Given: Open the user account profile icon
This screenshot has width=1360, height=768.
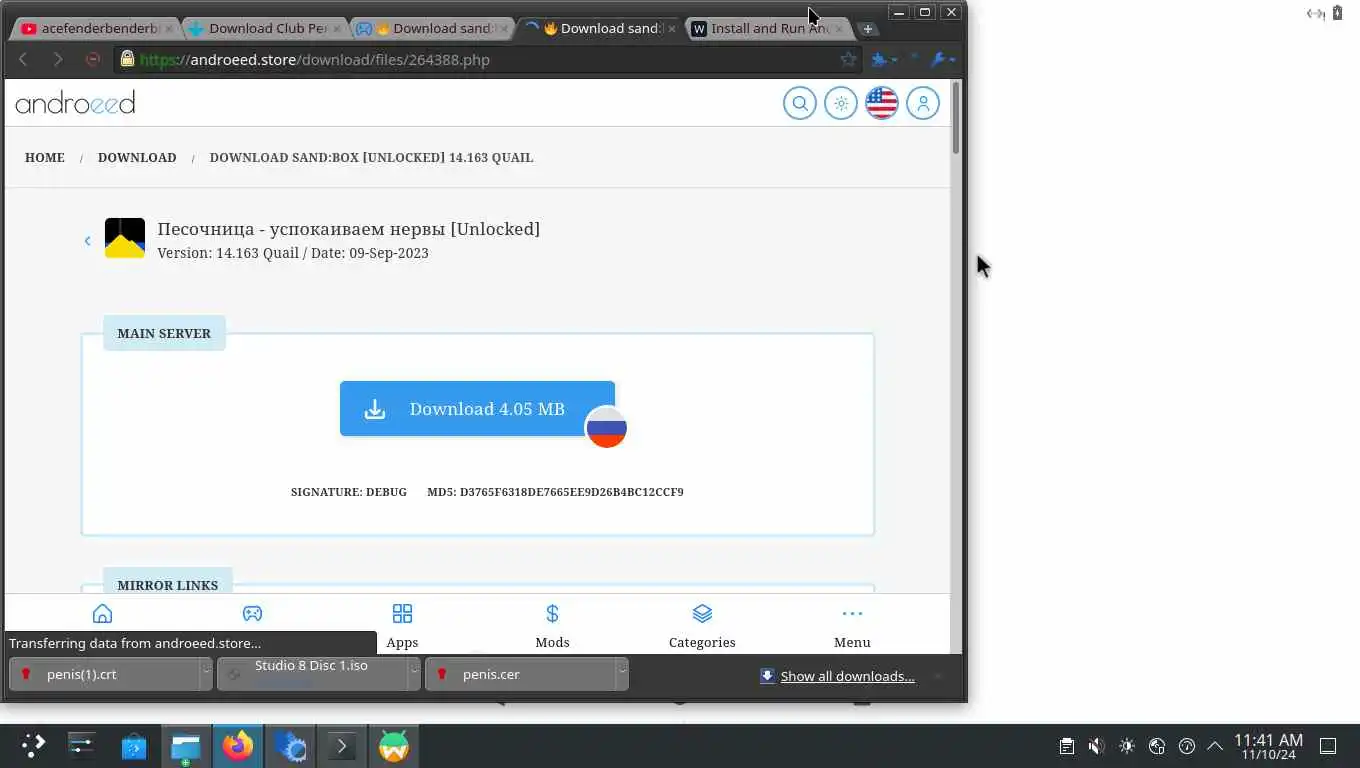Looking at the screenshot, I should 923,103.
